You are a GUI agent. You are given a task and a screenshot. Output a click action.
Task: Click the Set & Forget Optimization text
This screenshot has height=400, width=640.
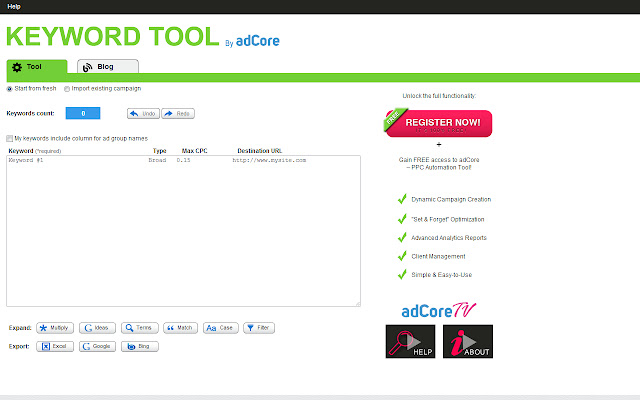point(448,220)
